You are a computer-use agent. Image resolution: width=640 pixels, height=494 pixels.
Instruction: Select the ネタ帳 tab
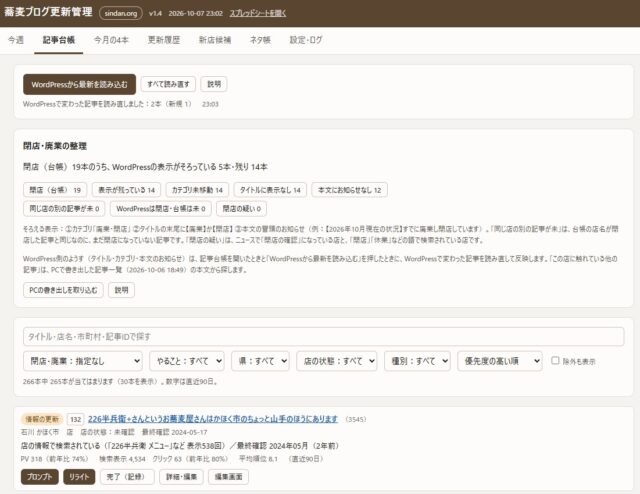(x=260, y=40)
